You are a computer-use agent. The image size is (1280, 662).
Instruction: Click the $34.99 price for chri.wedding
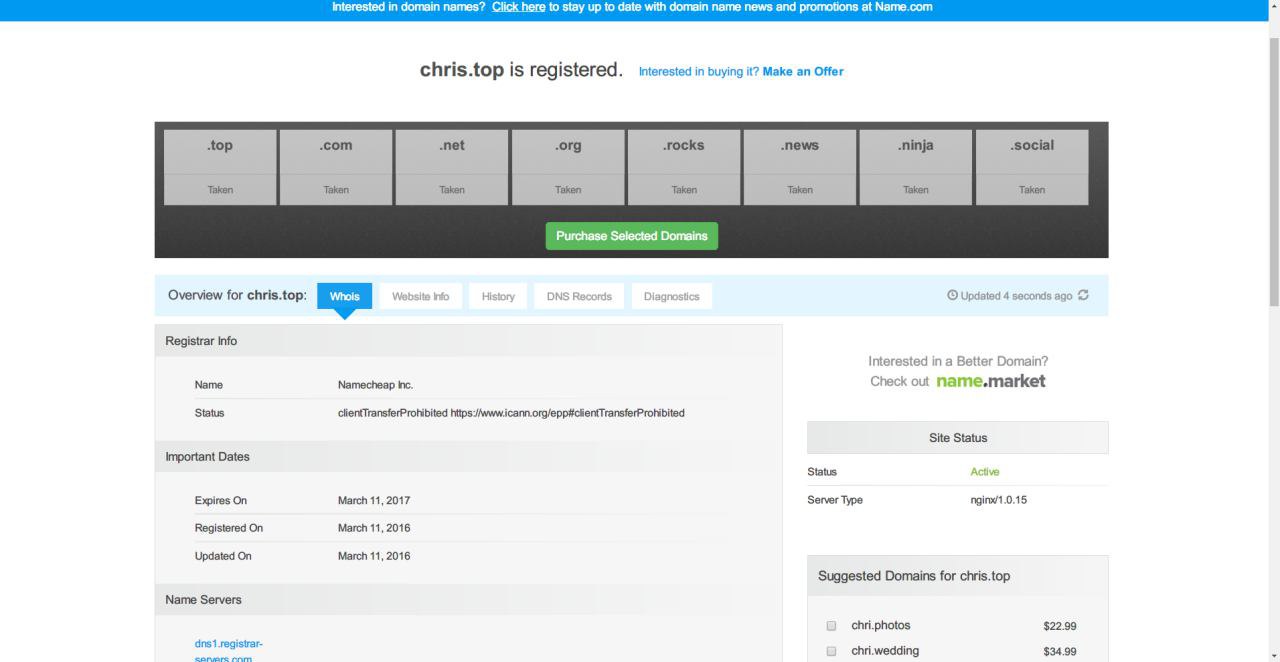click(1060, 652)
